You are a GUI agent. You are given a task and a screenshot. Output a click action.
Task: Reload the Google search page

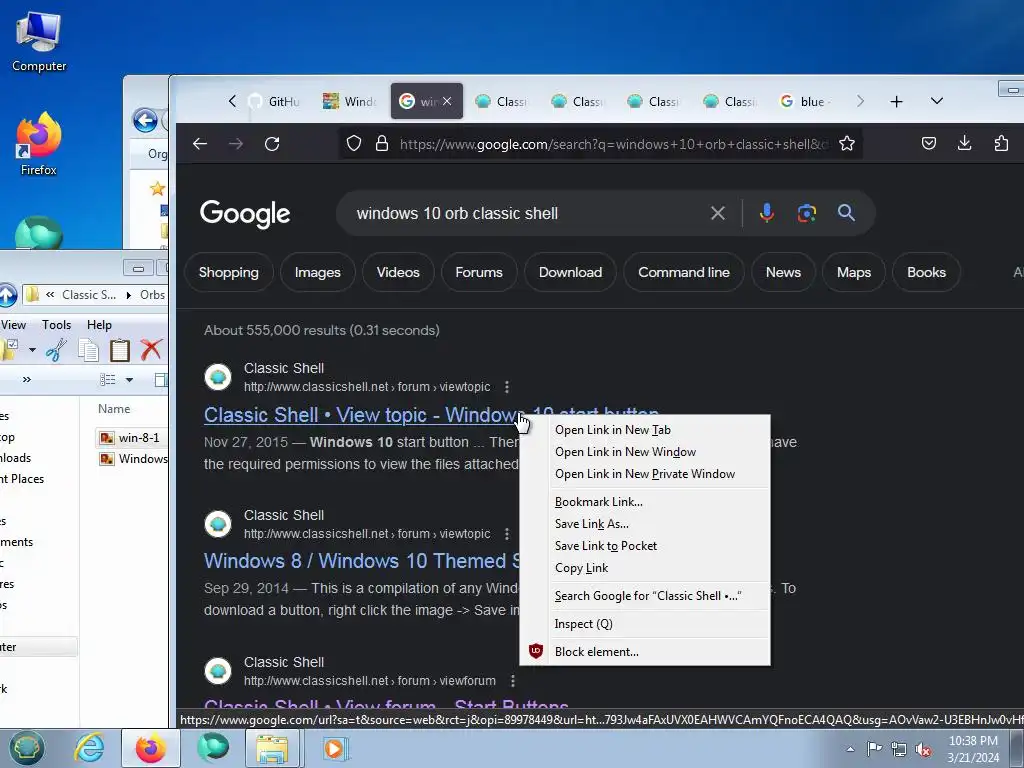[272, 144]
